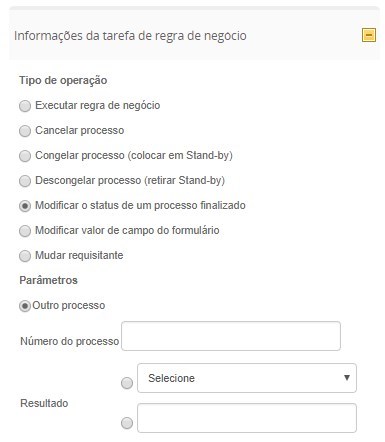Click the 'Parâmetros' section heading
385x442 pixels.
[48, 280]
